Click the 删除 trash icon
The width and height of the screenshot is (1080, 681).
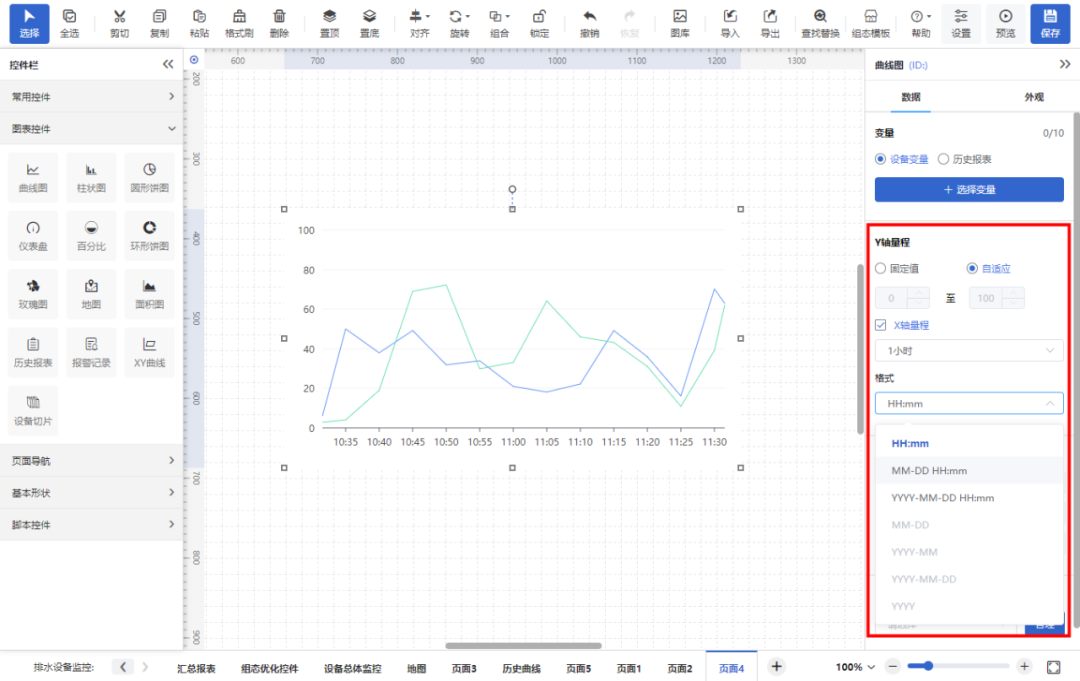click(279, 23)
